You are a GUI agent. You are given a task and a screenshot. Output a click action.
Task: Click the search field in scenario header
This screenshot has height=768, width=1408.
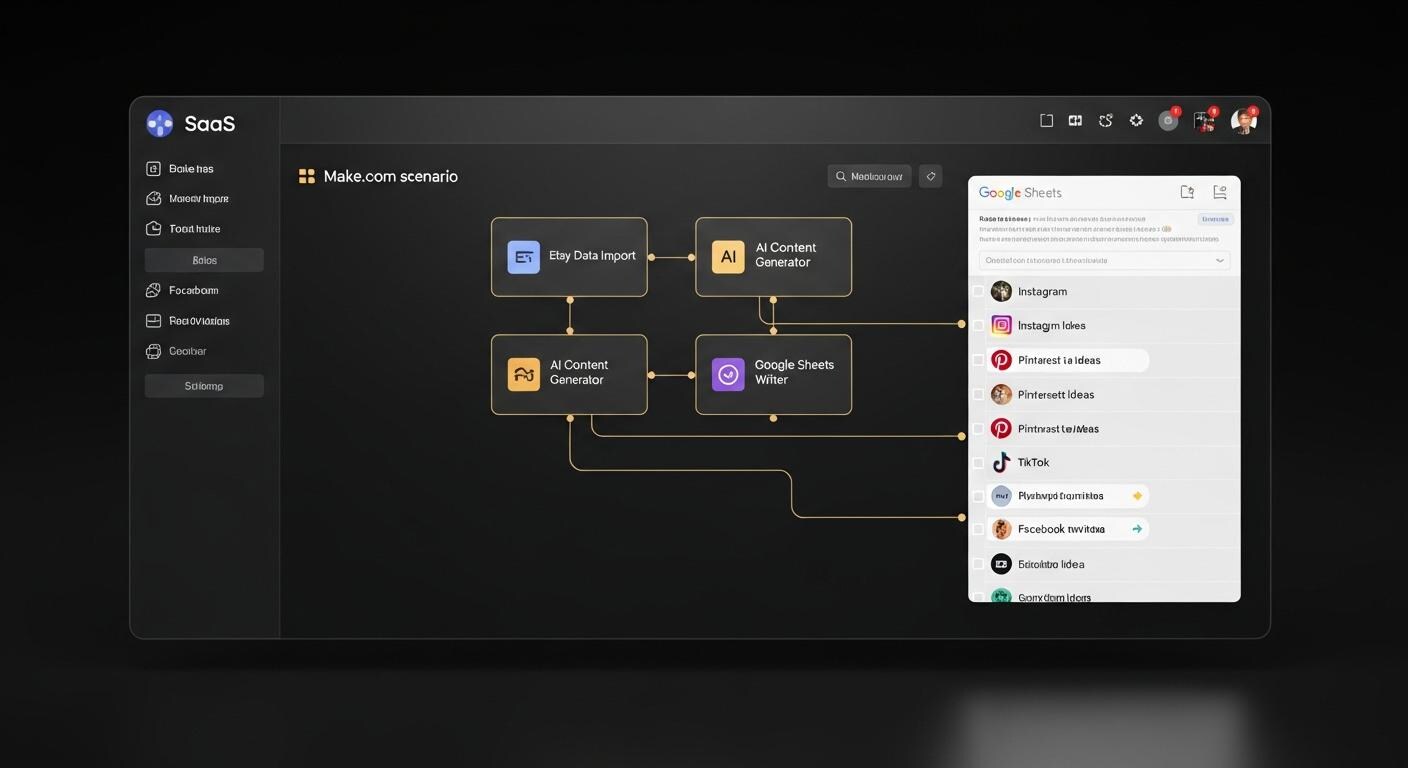[869, 176]
